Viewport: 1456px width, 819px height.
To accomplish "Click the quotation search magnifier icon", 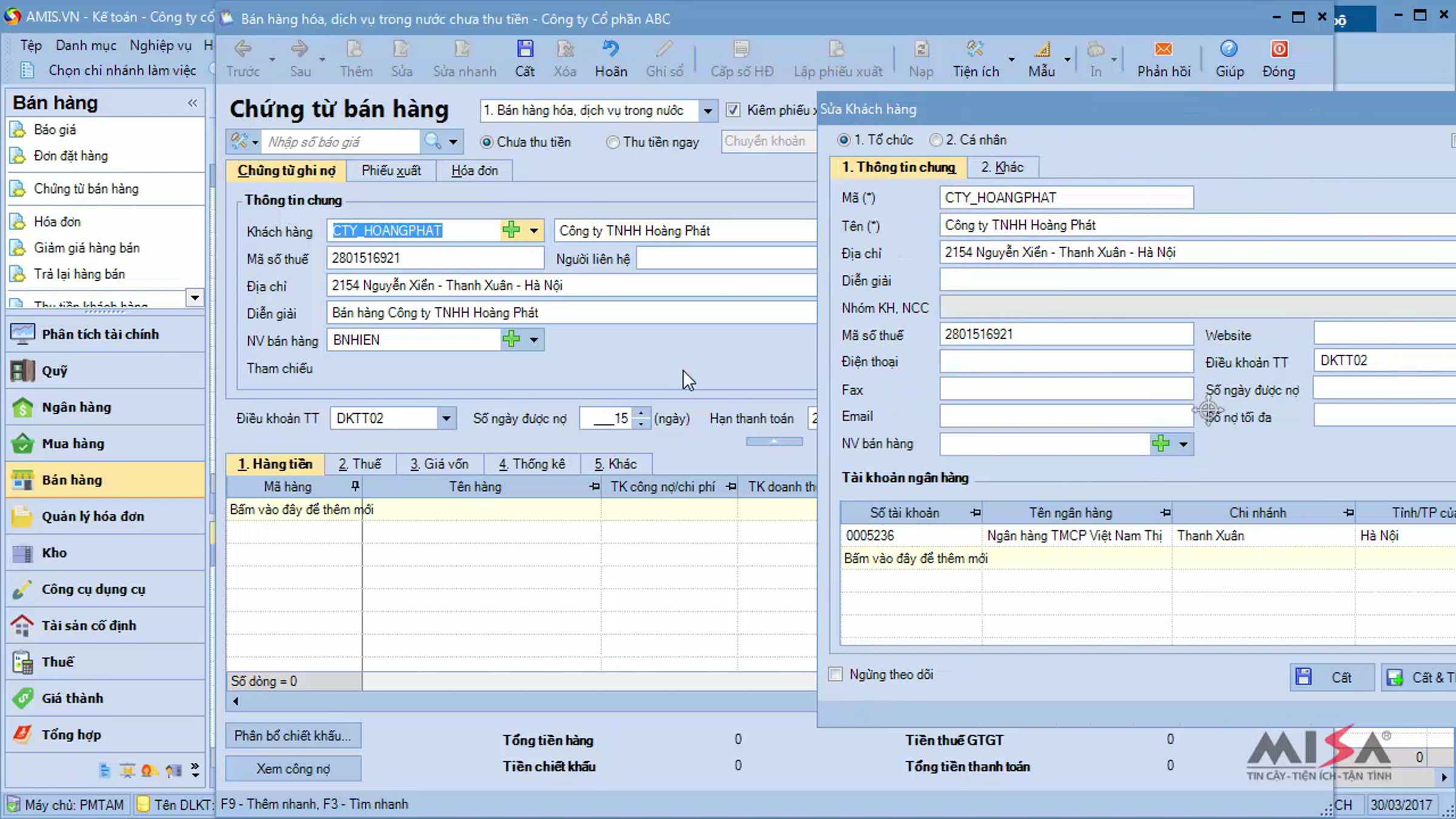I will coord(433,141).
